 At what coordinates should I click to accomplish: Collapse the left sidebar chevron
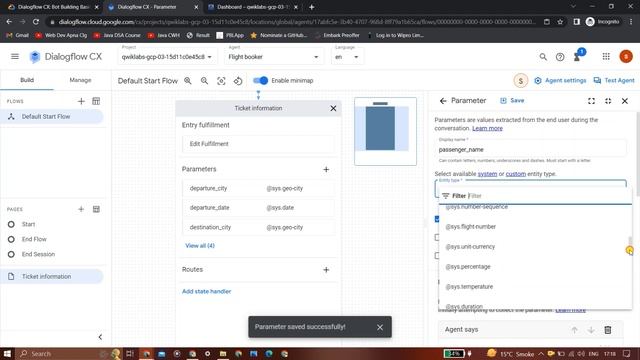click(100, 337)
